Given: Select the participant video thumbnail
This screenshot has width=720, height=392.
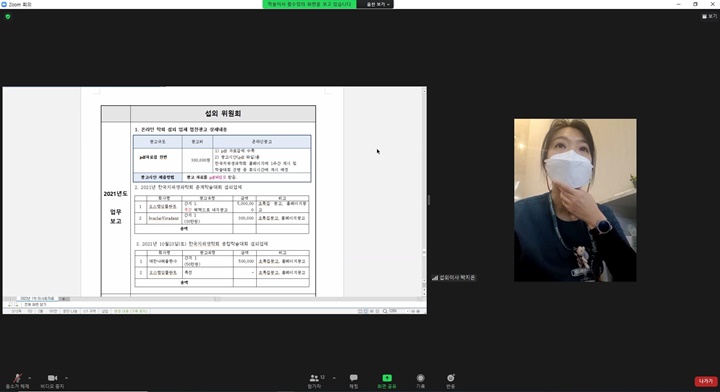Looking at the screenshot, I should click(x=575, y=200).
